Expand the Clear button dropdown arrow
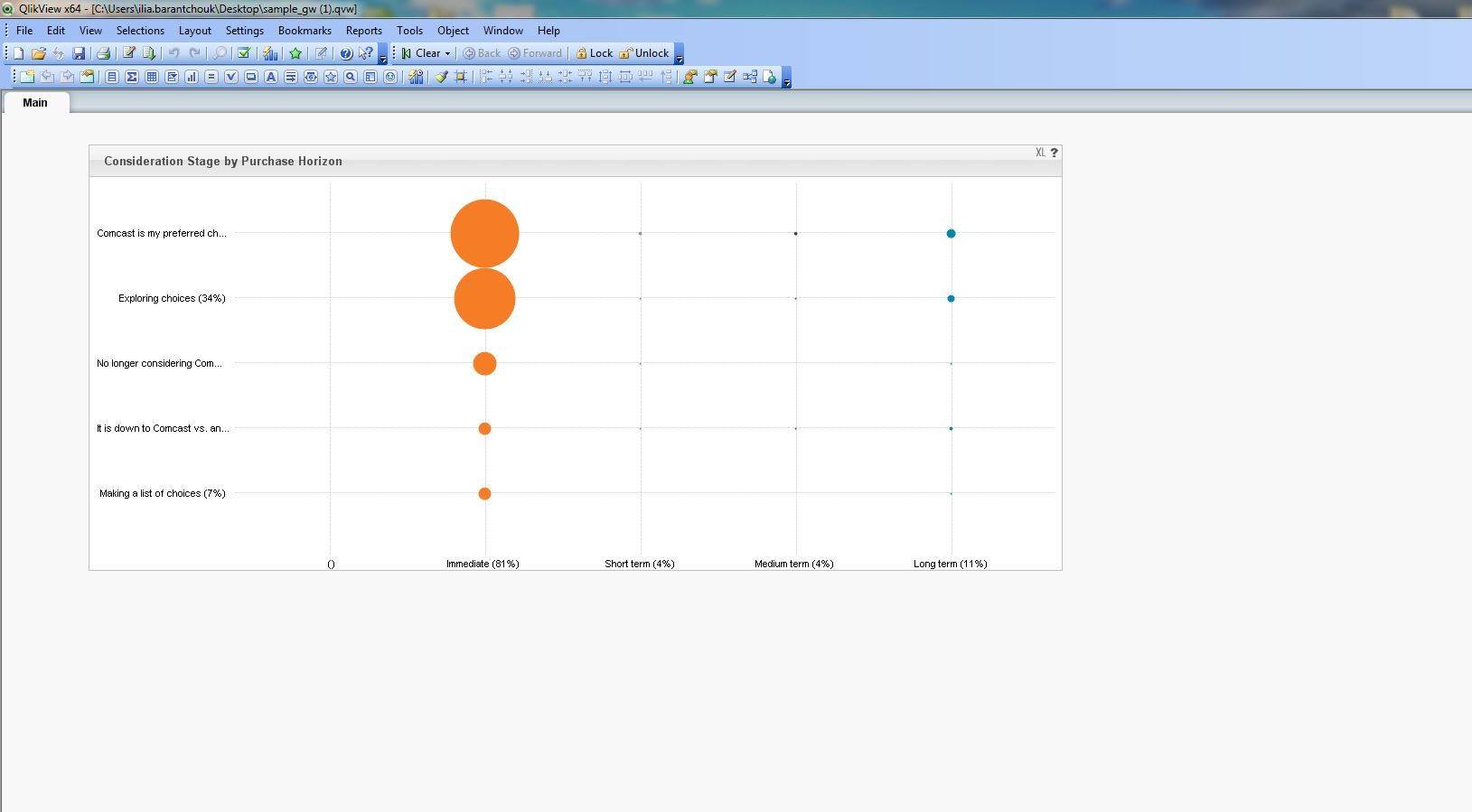 [447, 53]
